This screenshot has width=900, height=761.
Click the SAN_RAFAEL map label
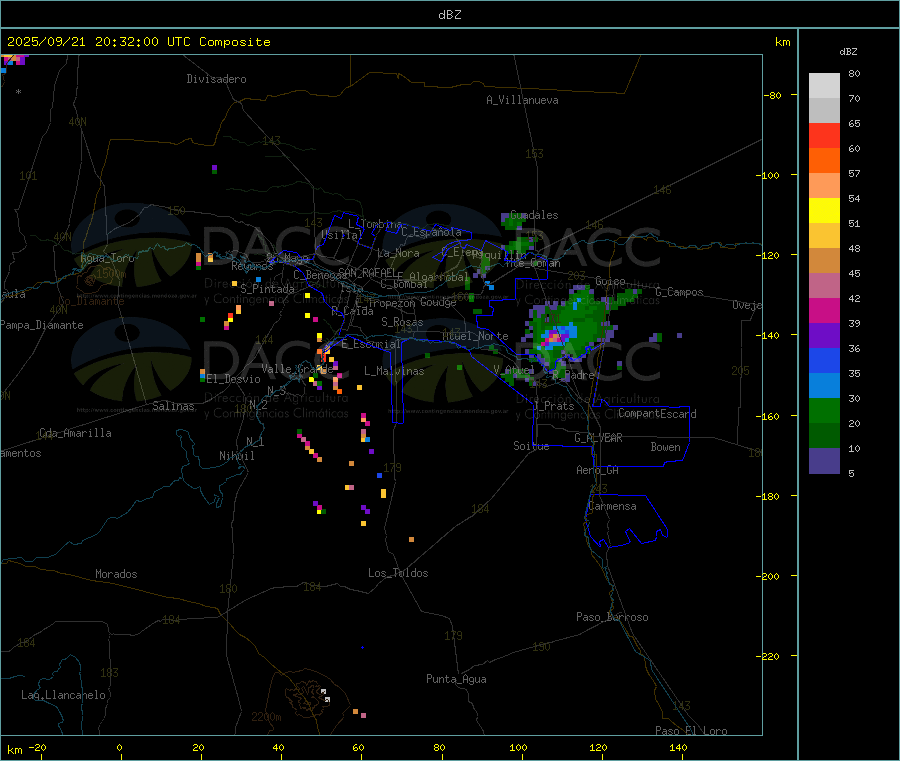[367, 273]
